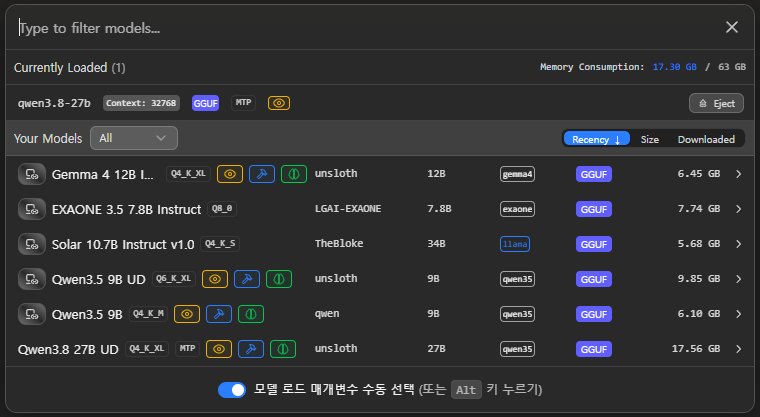Click green reasoning icon on Qwen3.5 9B Q4_K_M row

point(251,314)
